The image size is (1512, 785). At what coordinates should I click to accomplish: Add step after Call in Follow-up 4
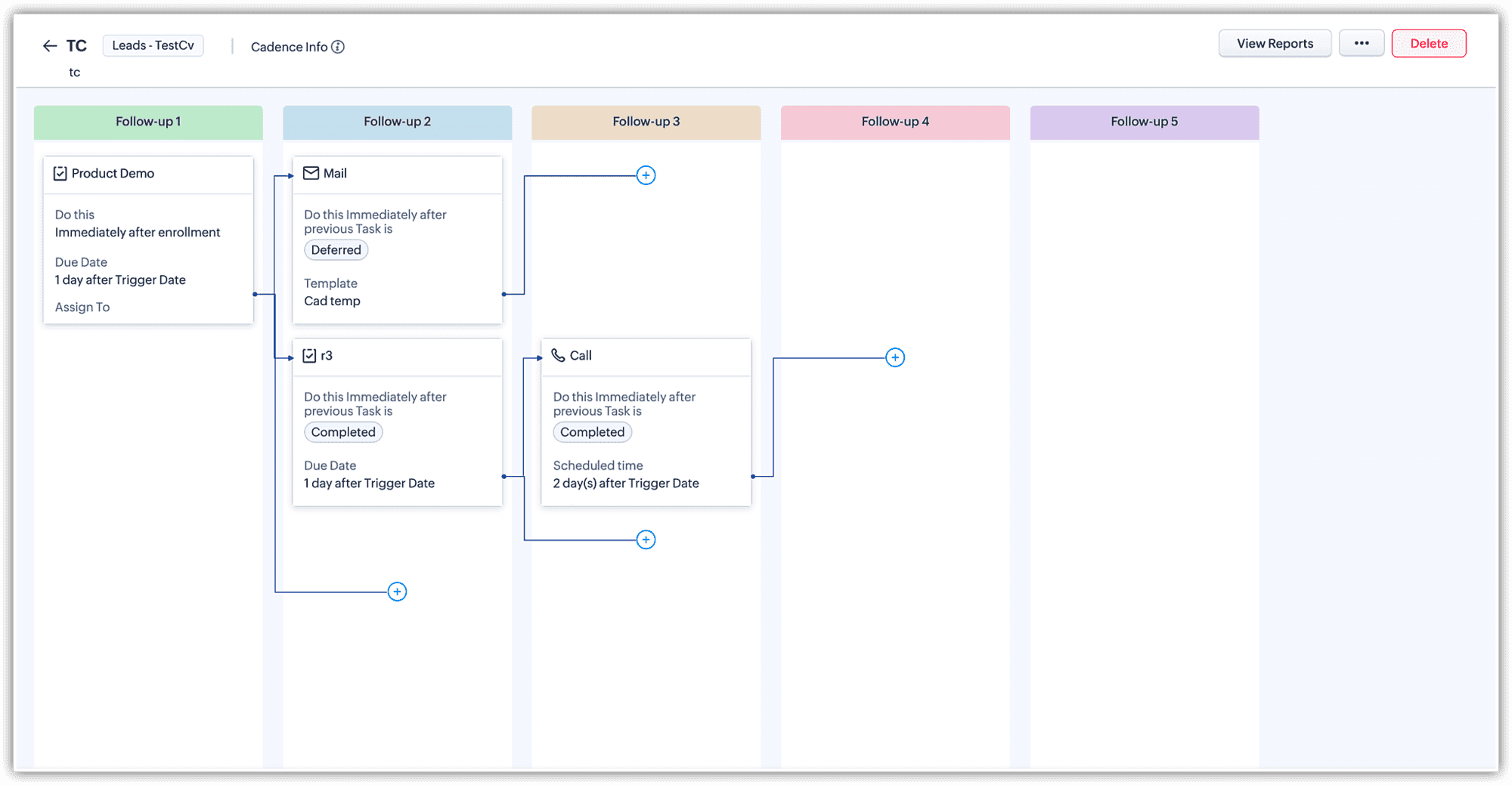[x=895, y=357]
